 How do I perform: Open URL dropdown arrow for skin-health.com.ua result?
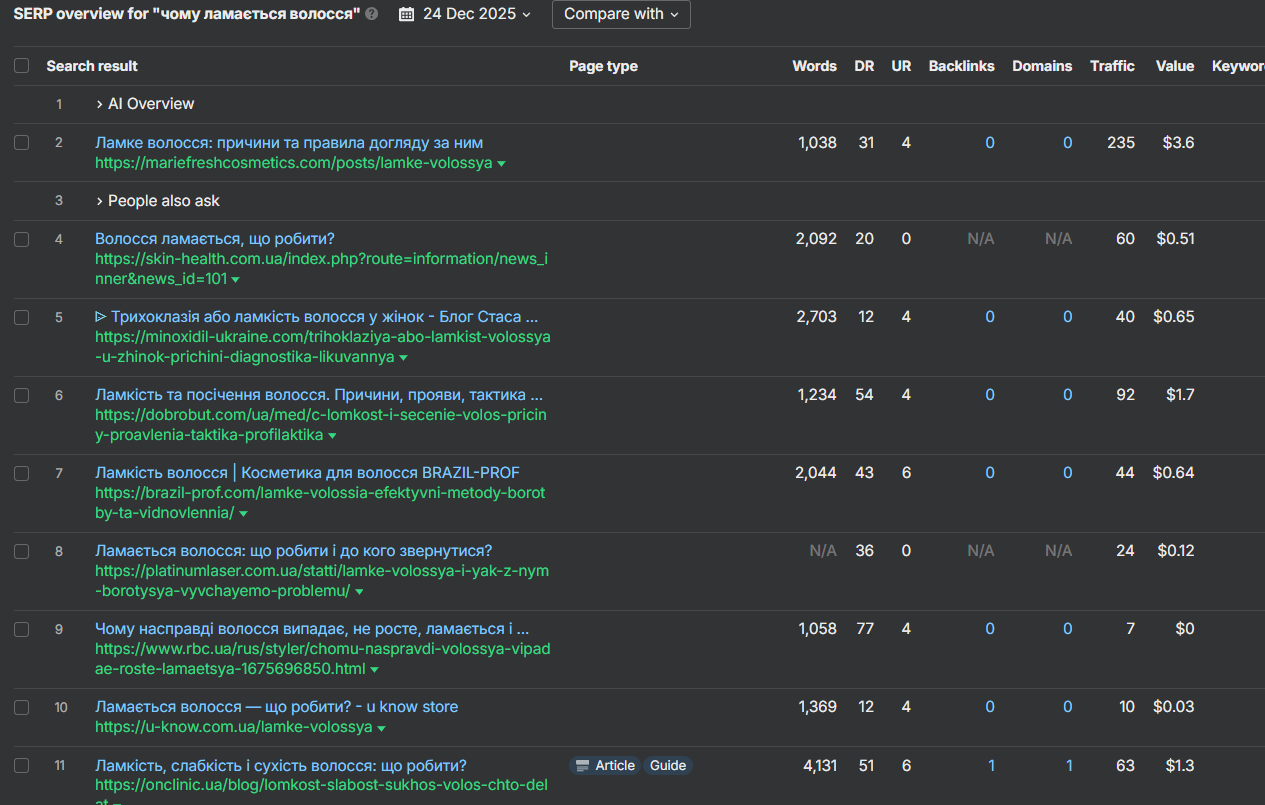[235, 279]
